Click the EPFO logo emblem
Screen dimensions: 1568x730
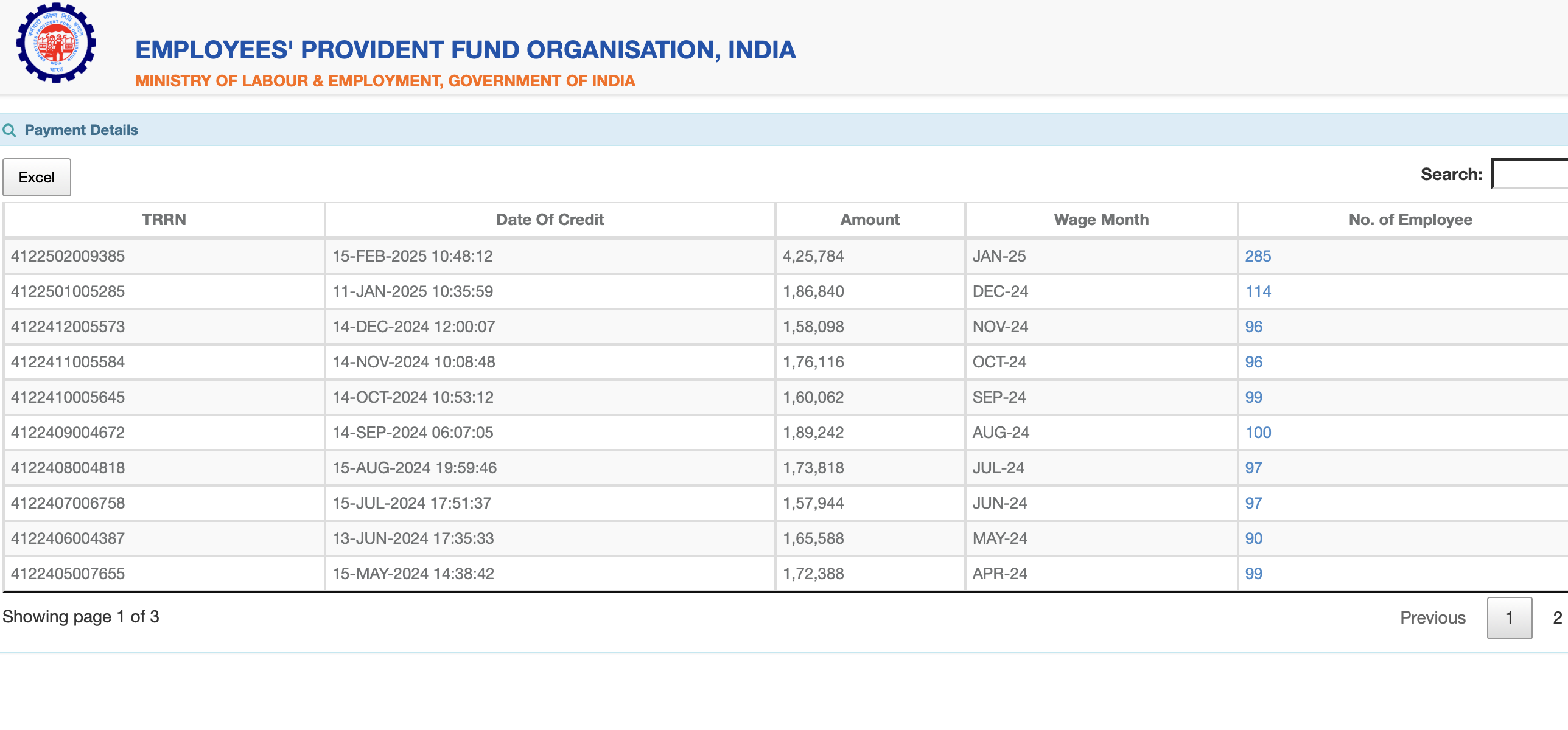pos(56,43)
